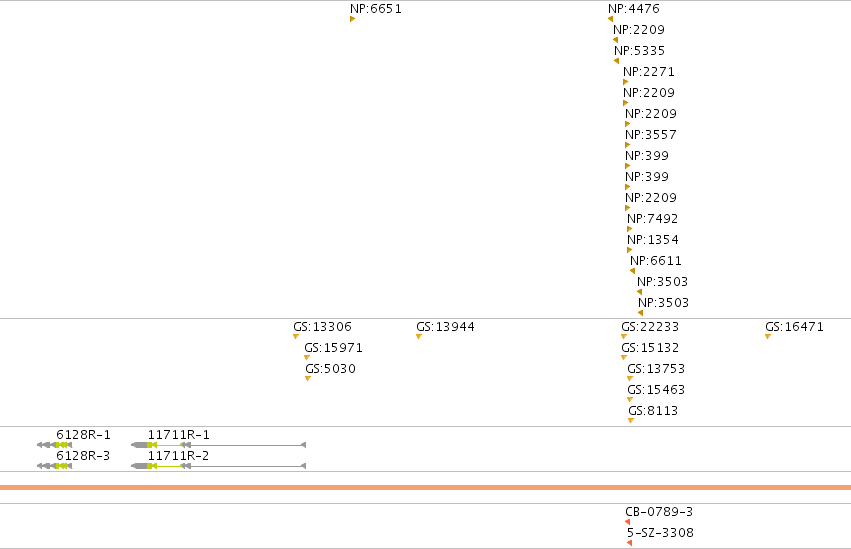Select the GS:8113 label
This screenshot has height=549, width=851.
[653, 411]
